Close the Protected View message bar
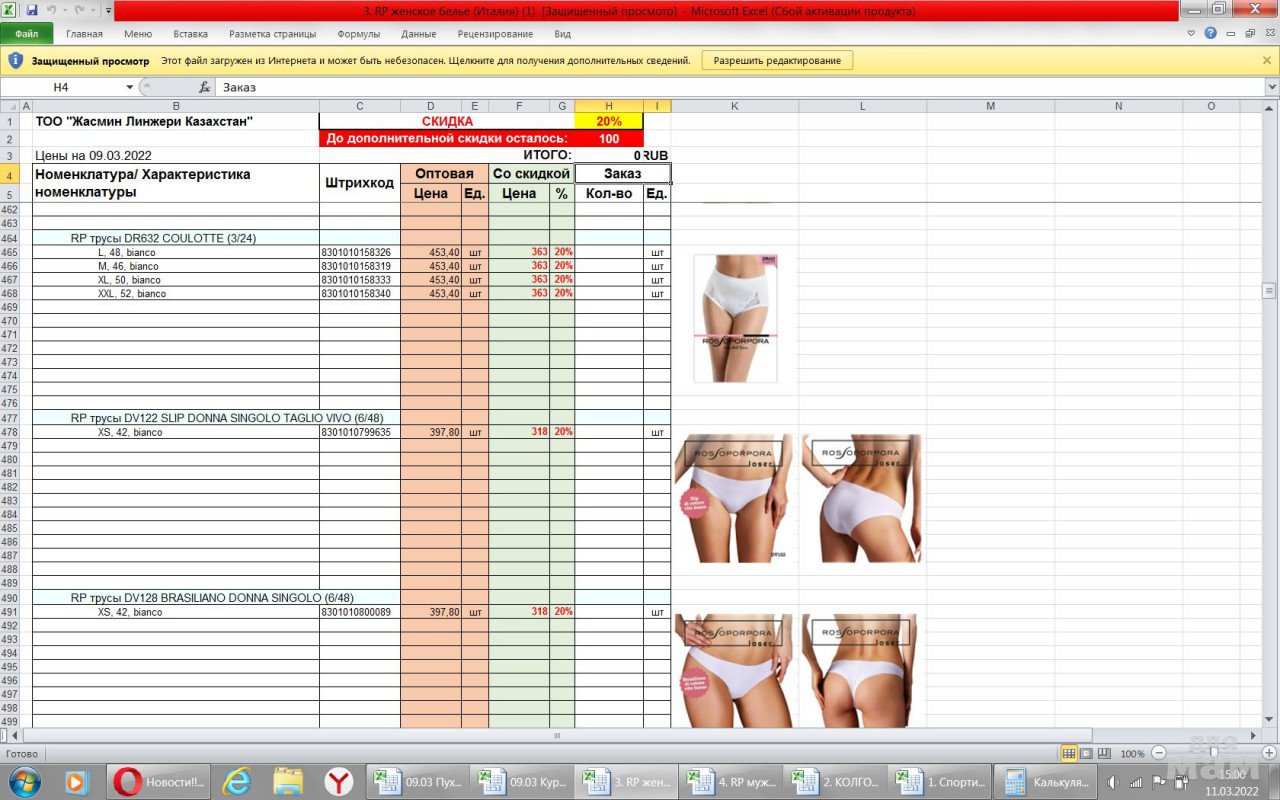 tap(1267, 61)
